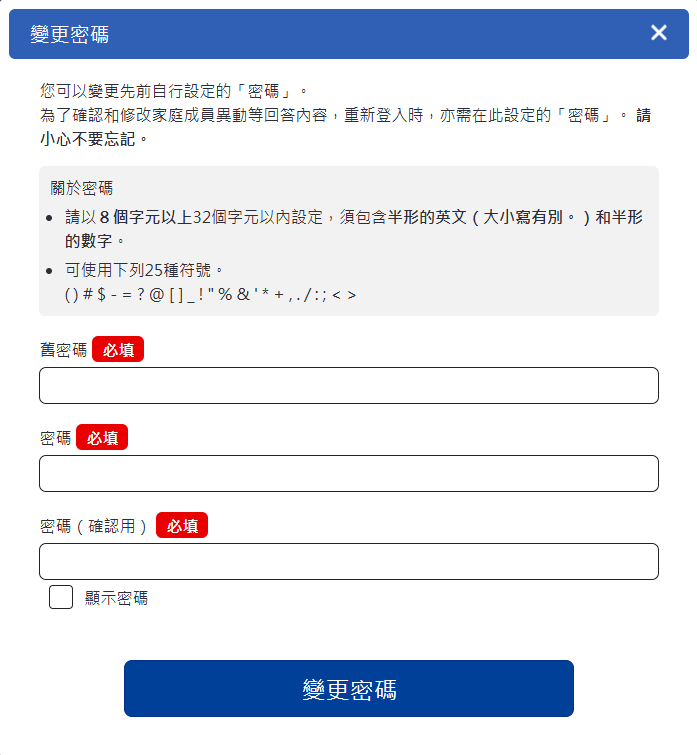Screen dimensions: 697x755
Task: Click the 密碼（確認用）field label
Action: coord(94,526)
